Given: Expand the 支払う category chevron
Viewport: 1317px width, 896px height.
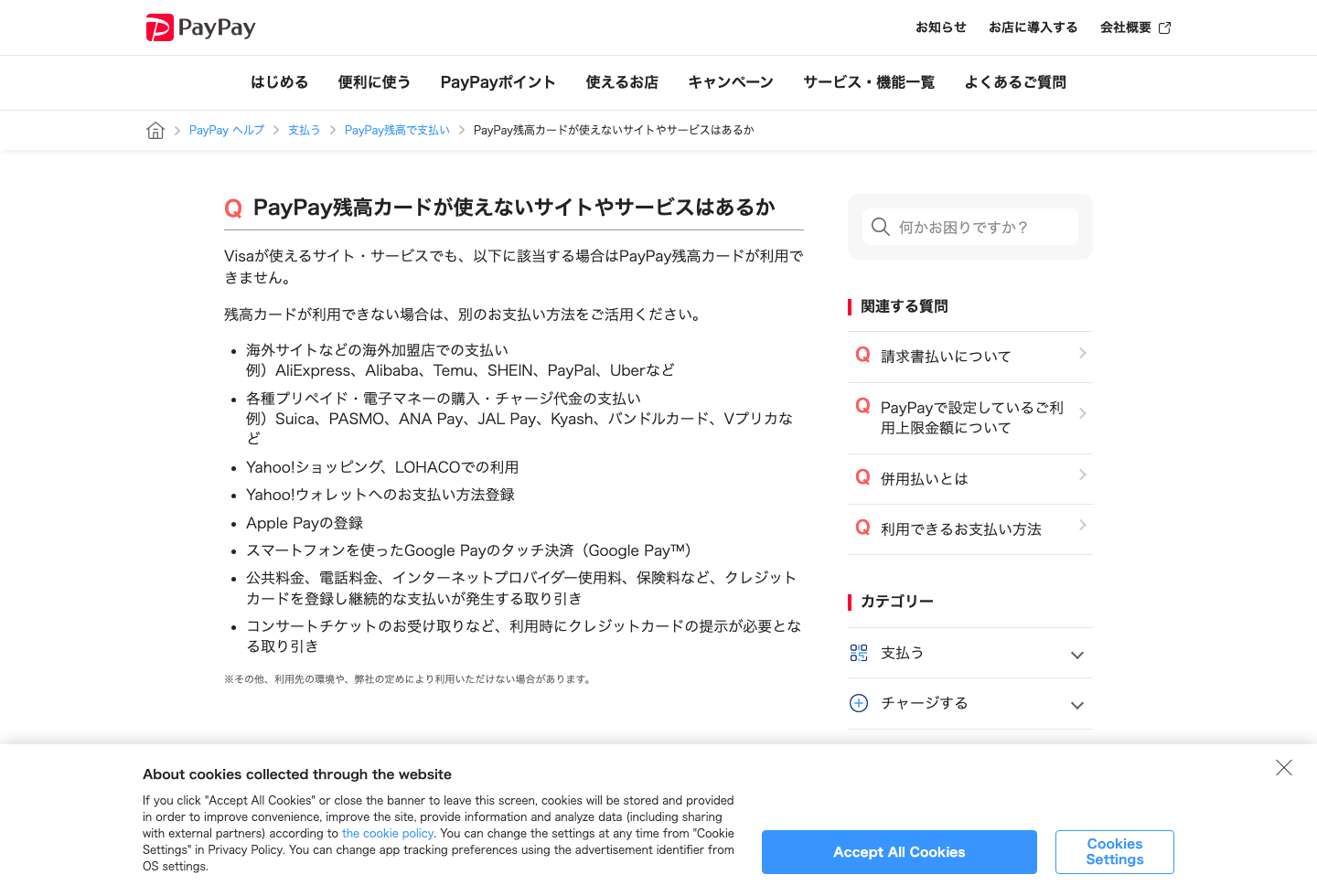Looking at the screenshot, I should 1076,653.
